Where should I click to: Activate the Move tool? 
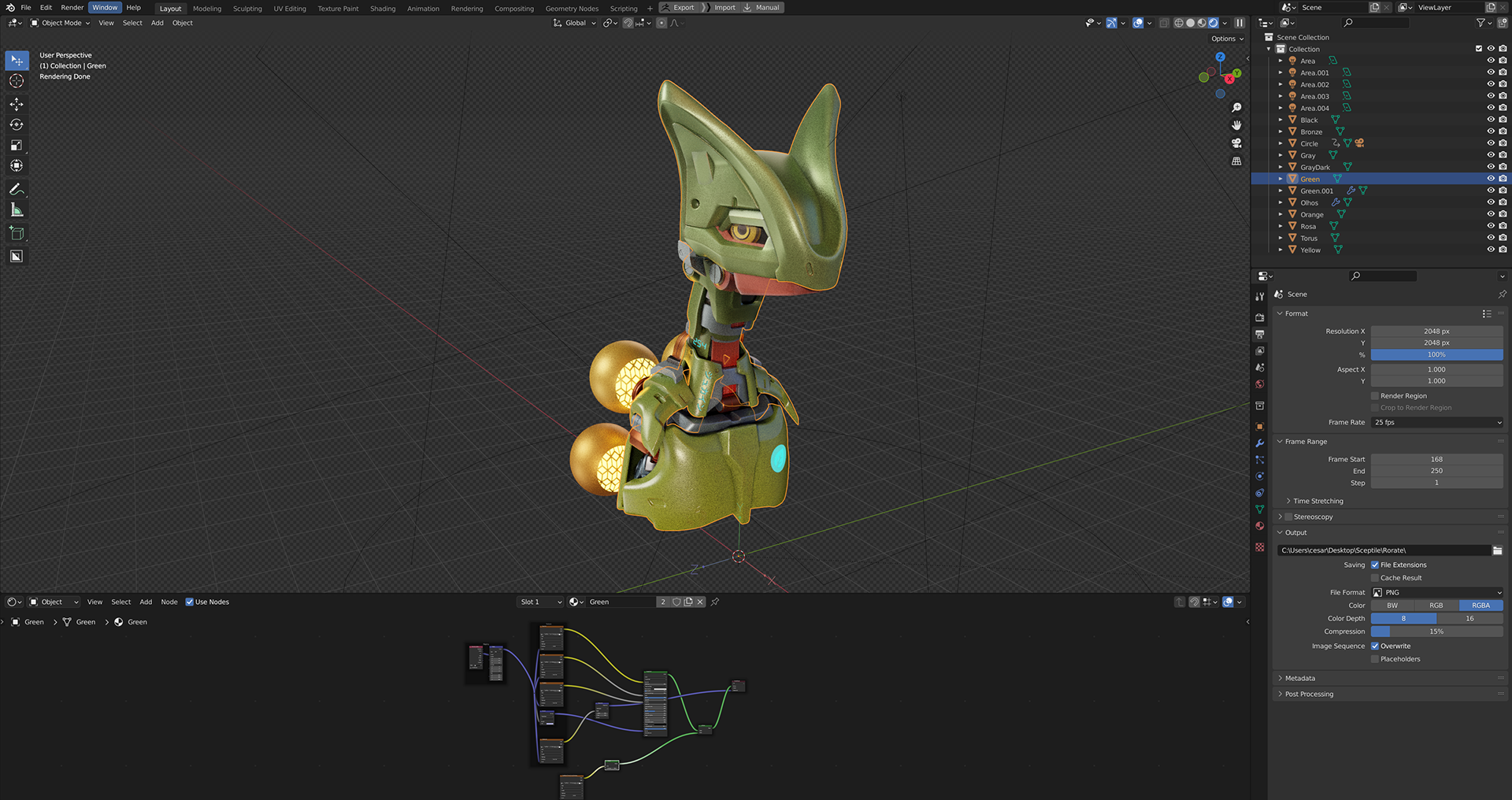click(17, 104)
